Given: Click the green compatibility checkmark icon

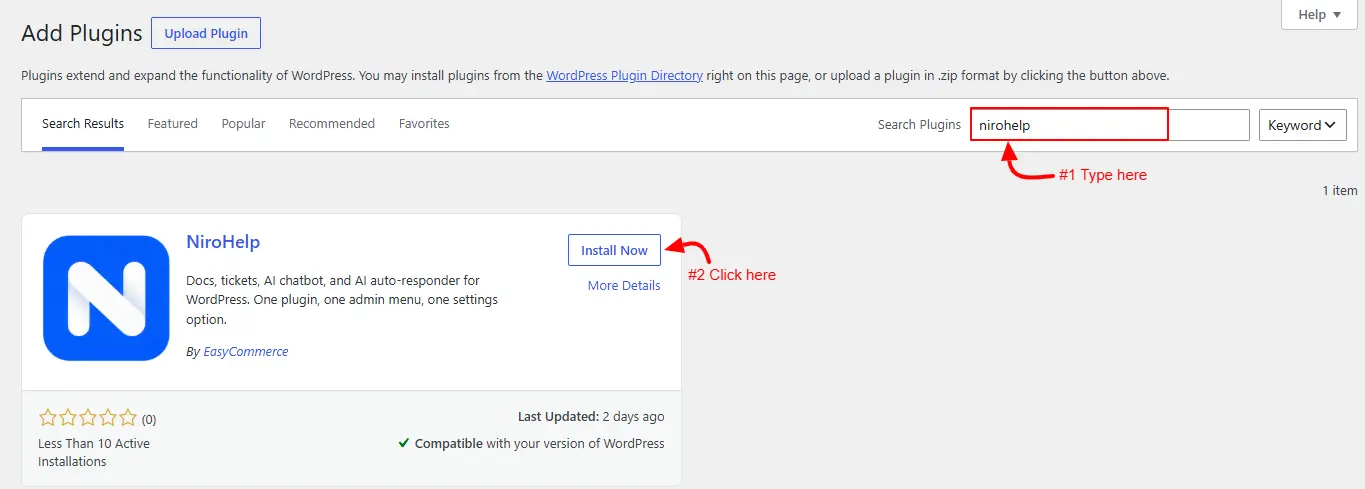Looking at the screenshot, I should tap(404, 443).
